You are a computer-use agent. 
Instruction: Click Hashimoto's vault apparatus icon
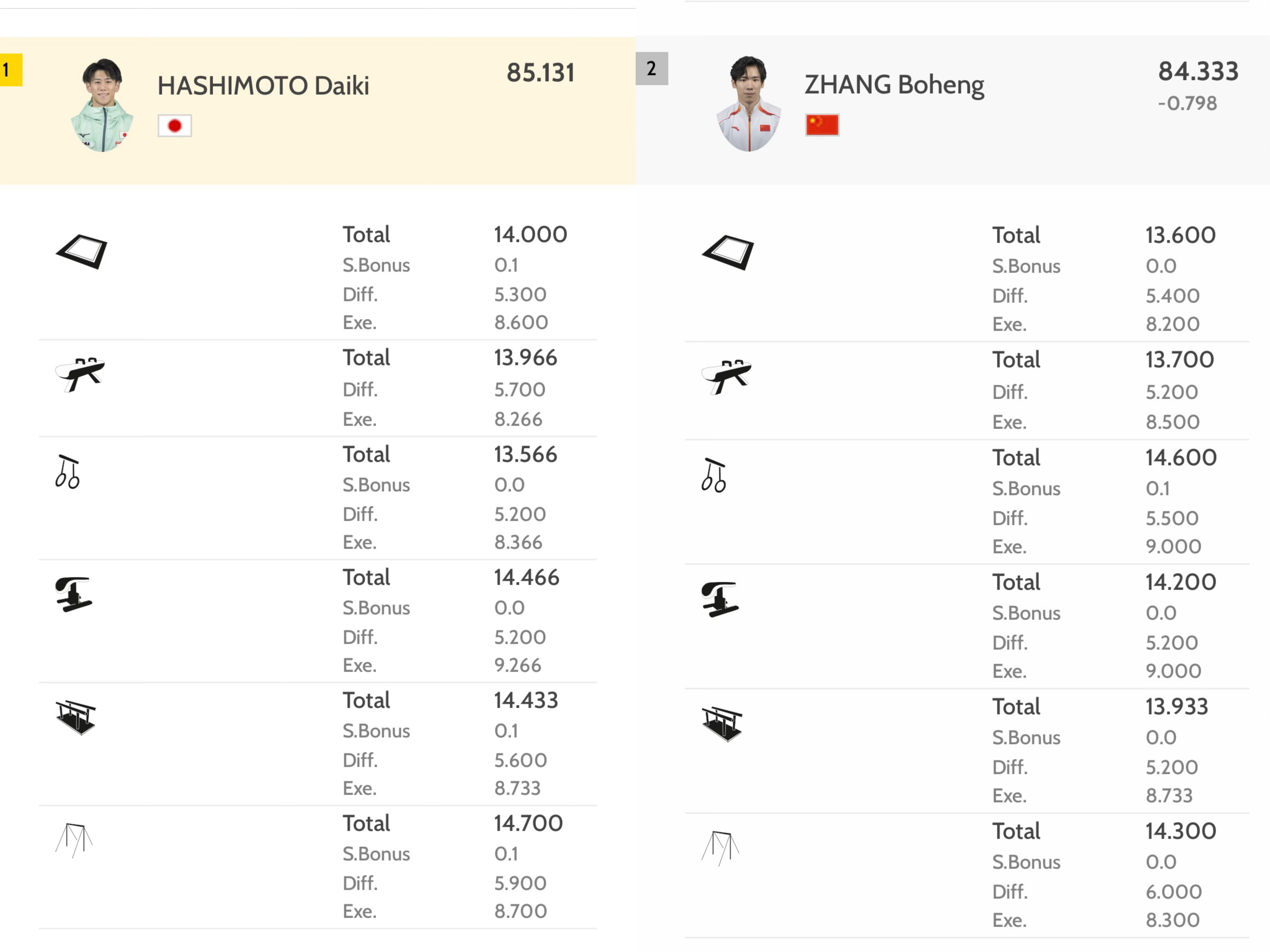(x=73, y=594)
